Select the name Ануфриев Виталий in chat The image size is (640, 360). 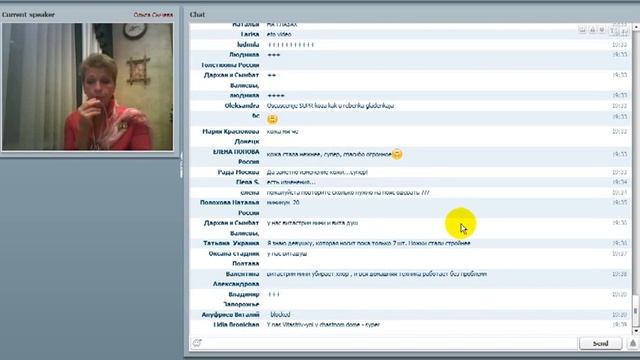(230, 315)
